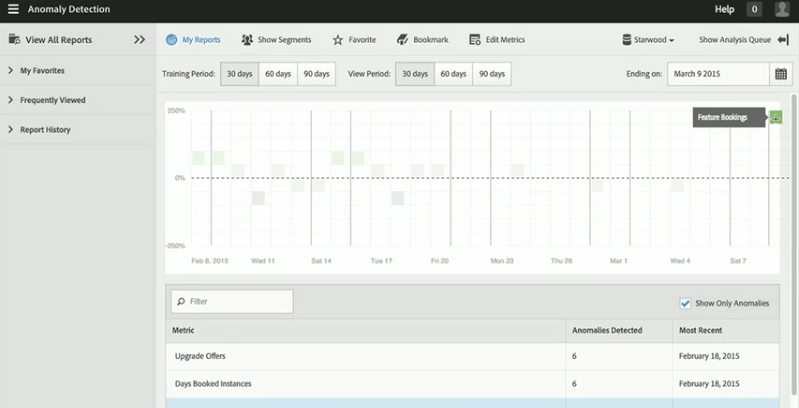Click the green anomaly marker on chart
The height and width of the screenshot is (408, 799).
(x=776, y=118)
